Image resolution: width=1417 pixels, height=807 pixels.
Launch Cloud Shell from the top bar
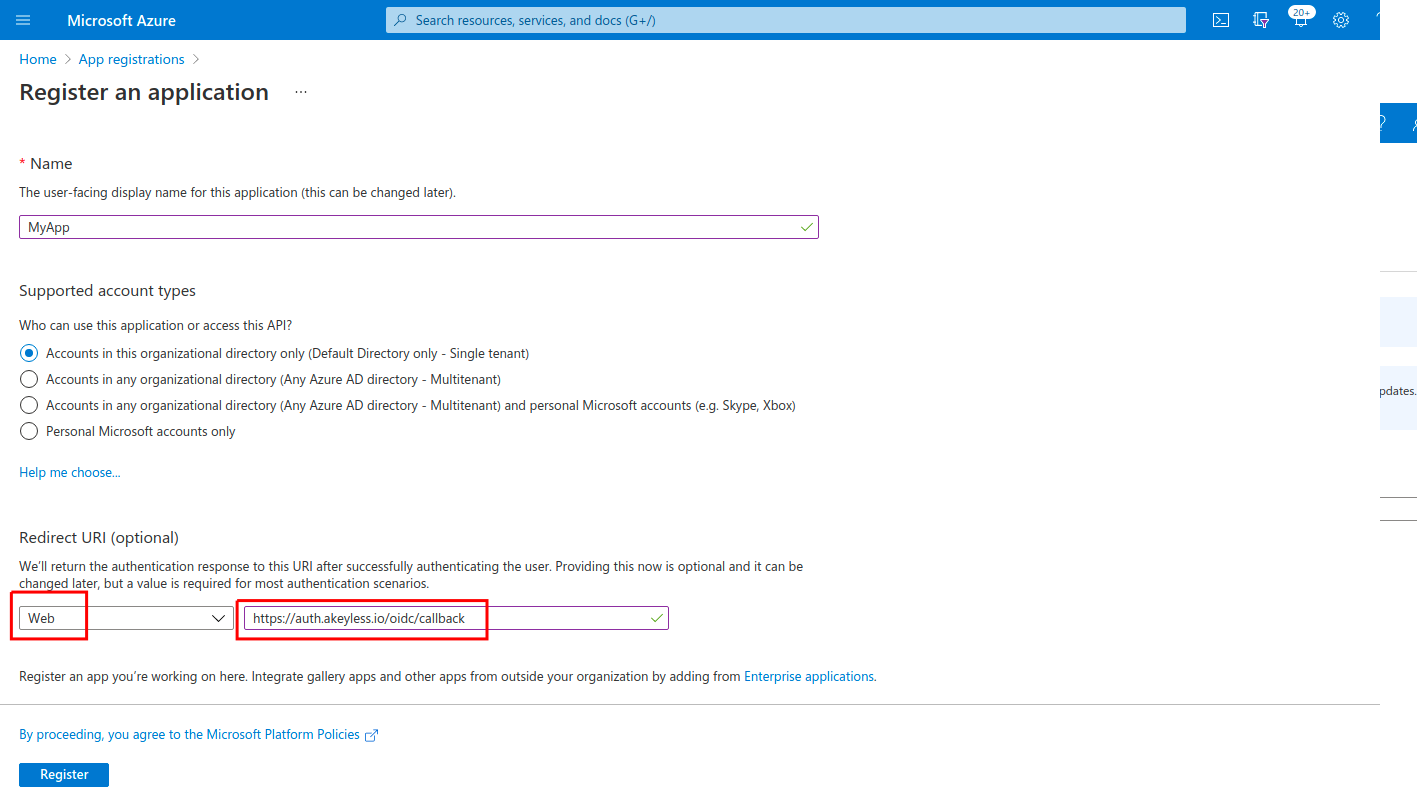point(1220,20)
